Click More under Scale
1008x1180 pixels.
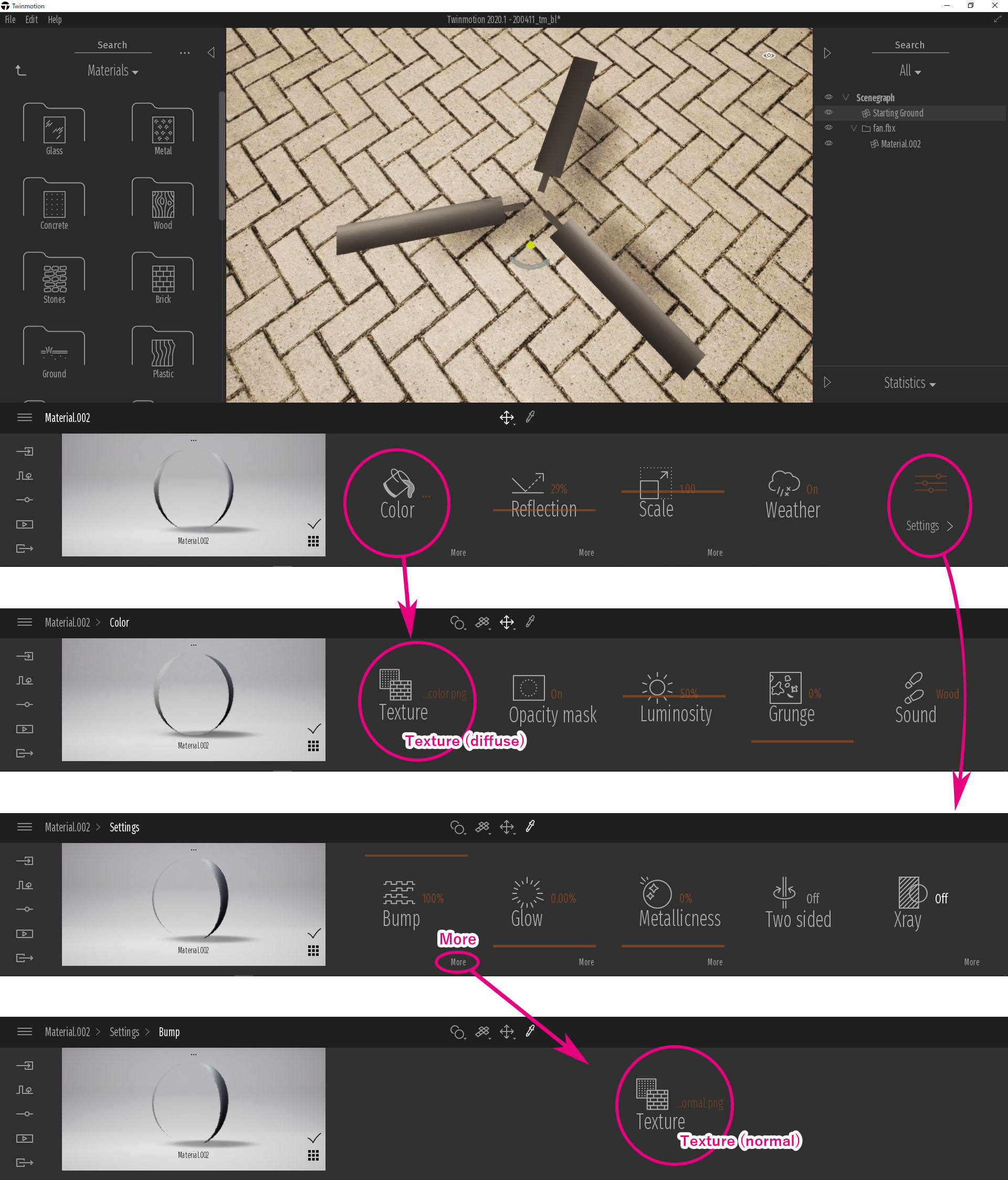coord(715,552)
